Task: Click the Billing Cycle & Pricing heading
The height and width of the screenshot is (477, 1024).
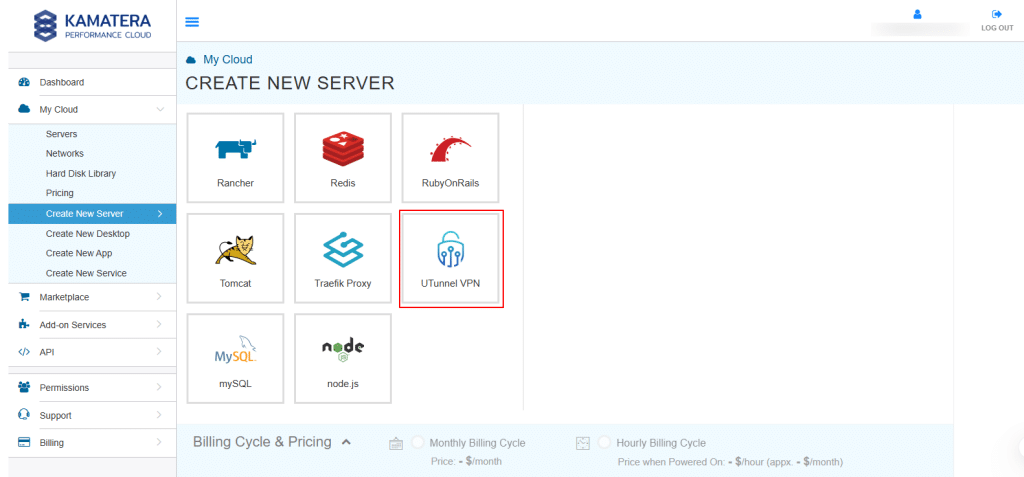Action: tap(263, 442)
